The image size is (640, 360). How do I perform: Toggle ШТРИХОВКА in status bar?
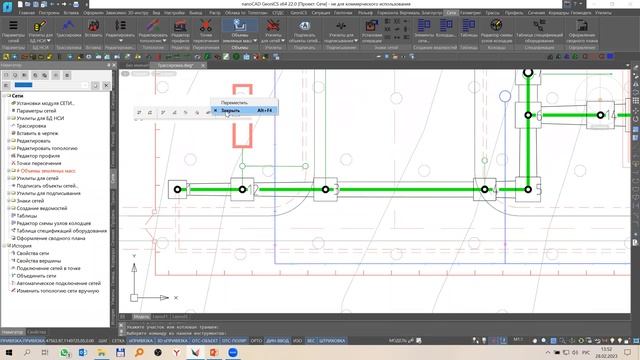coord(332,340)
